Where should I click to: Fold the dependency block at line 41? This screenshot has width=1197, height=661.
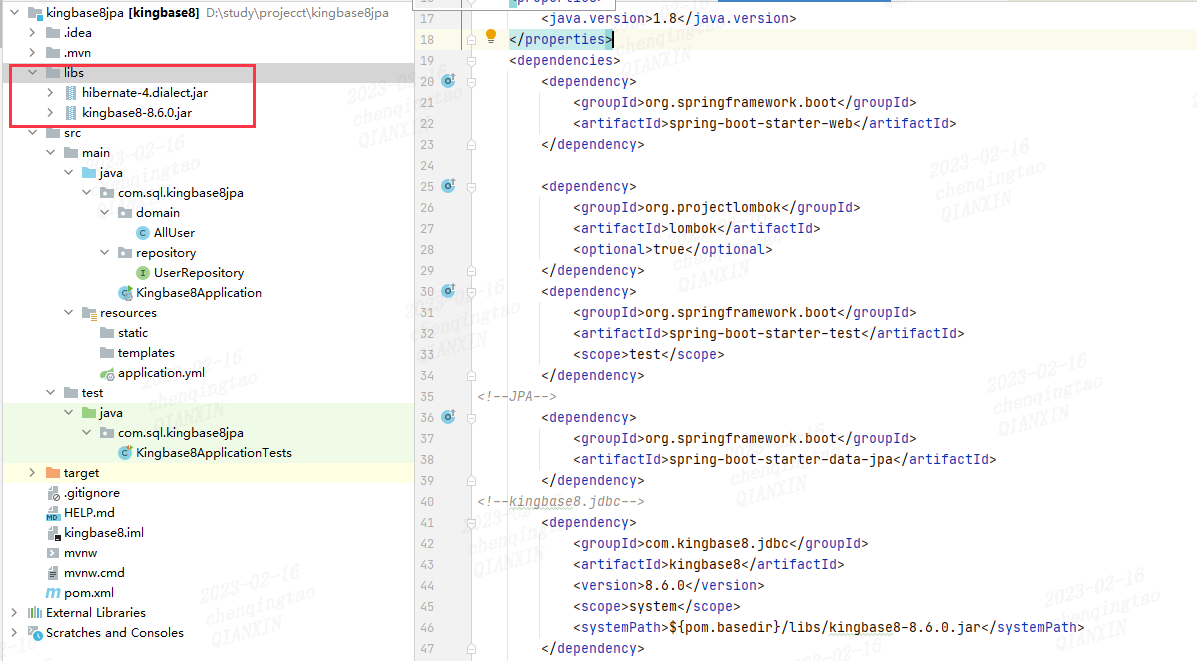pos(472,523)
